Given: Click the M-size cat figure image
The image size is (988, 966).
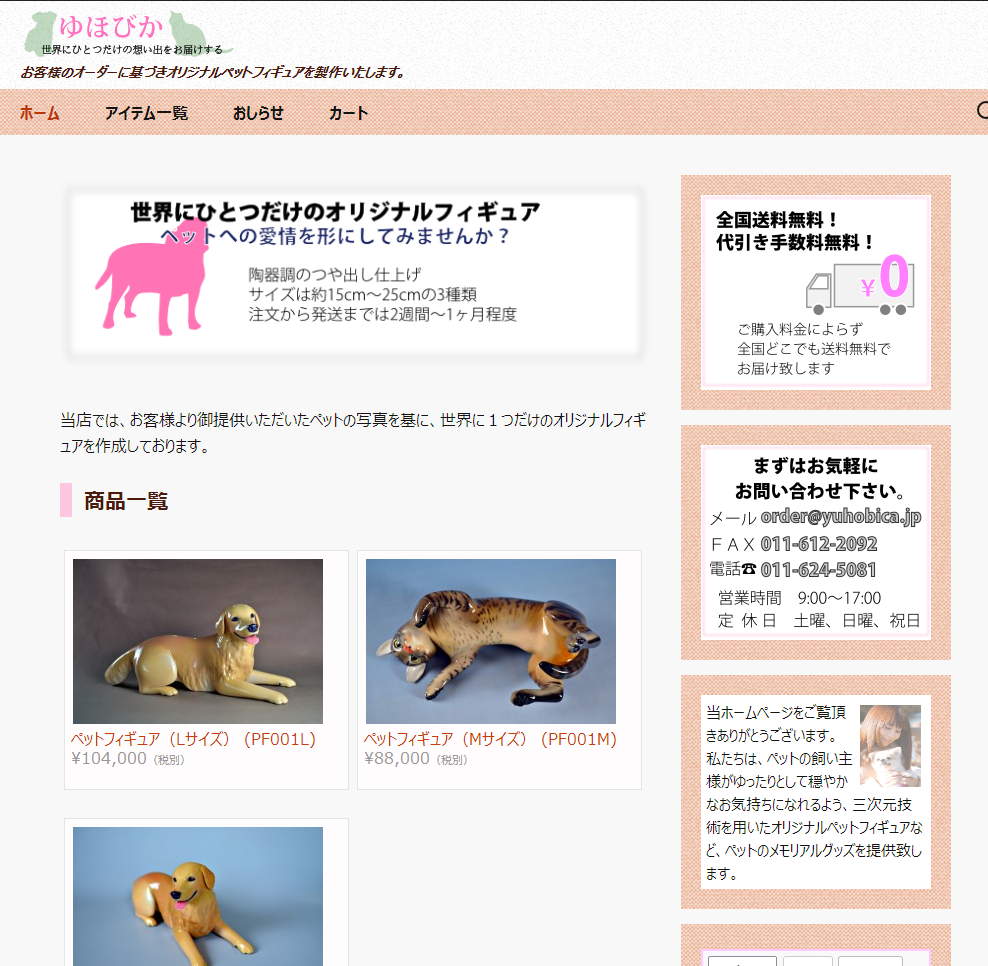Looking at the screenshot, I should click(x=491, y=641).
